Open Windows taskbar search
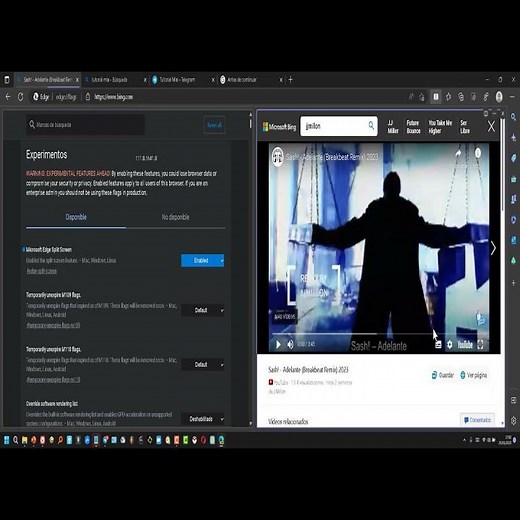 [x=16, y=440]
